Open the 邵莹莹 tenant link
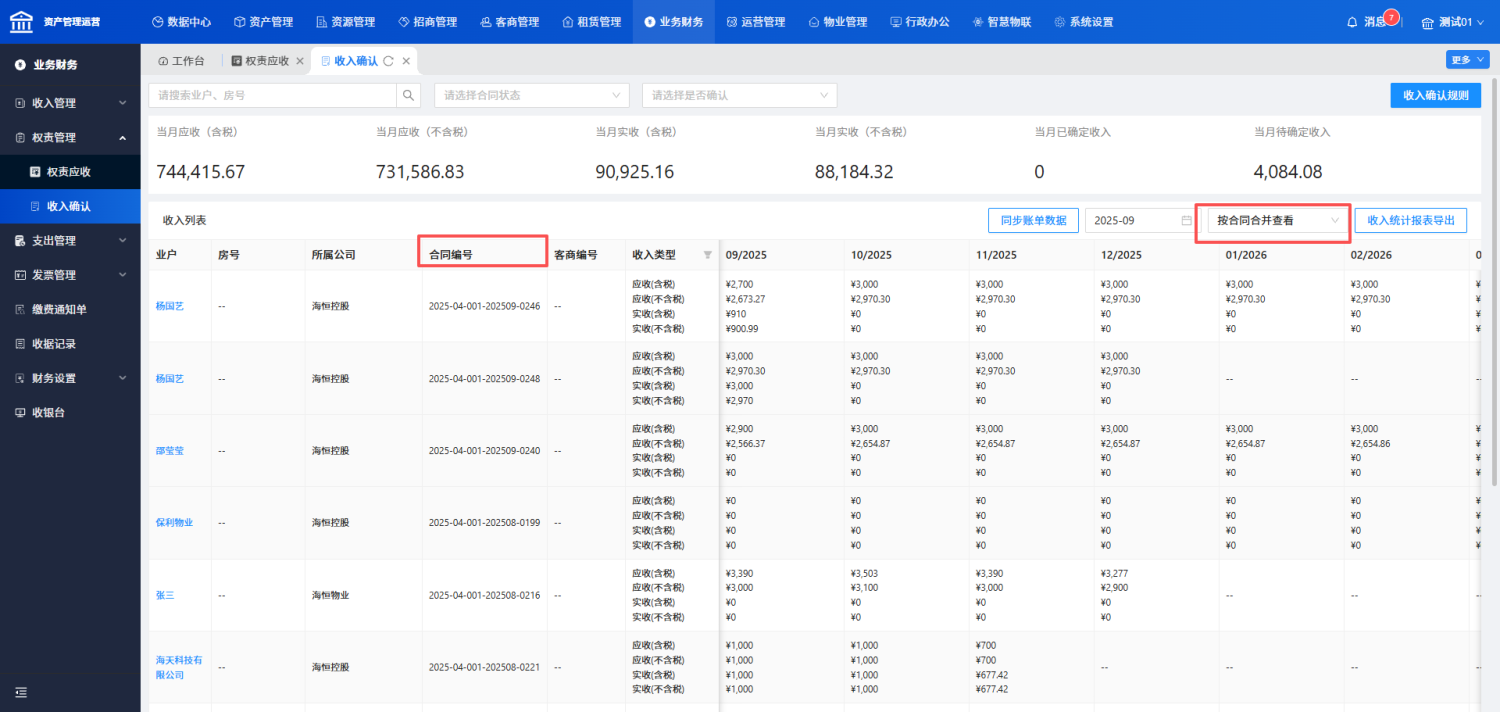The width and height of the screenshot is (1500, 712). tap(170, 451)
